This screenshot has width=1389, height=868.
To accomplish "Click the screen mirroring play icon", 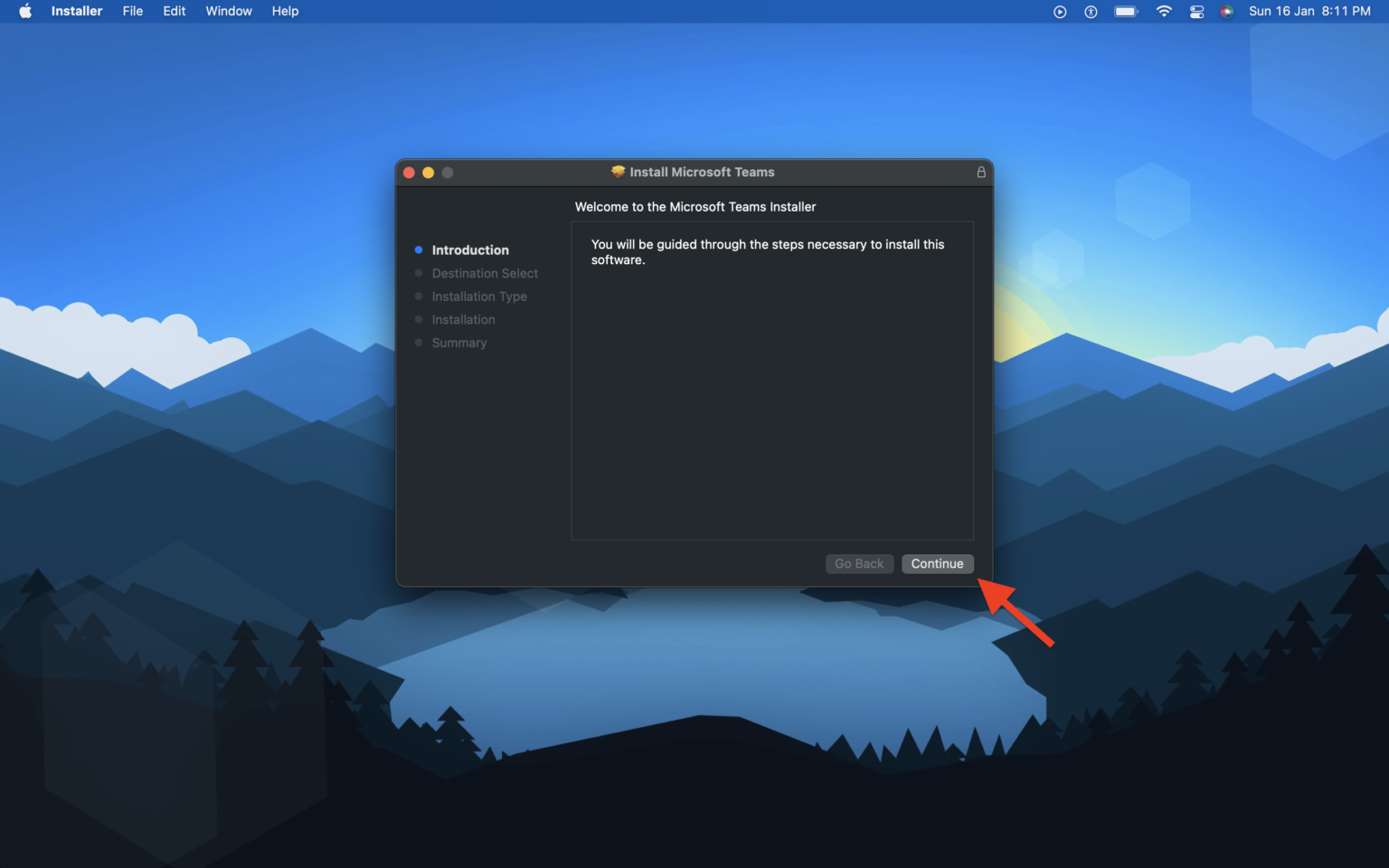I will point(1058,11).
